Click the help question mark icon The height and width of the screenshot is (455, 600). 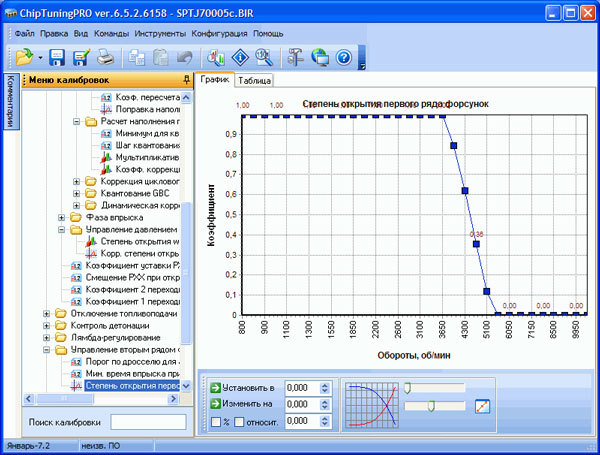click(343, 57)
